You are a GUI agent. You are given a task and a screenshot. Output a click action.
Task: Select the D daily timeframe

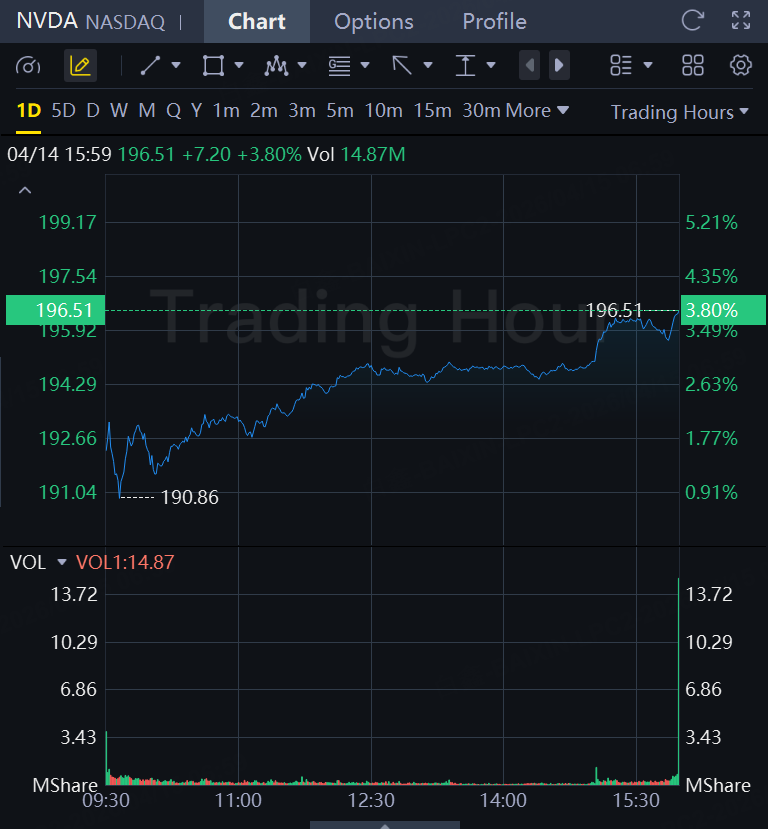[x=93, y=111]
